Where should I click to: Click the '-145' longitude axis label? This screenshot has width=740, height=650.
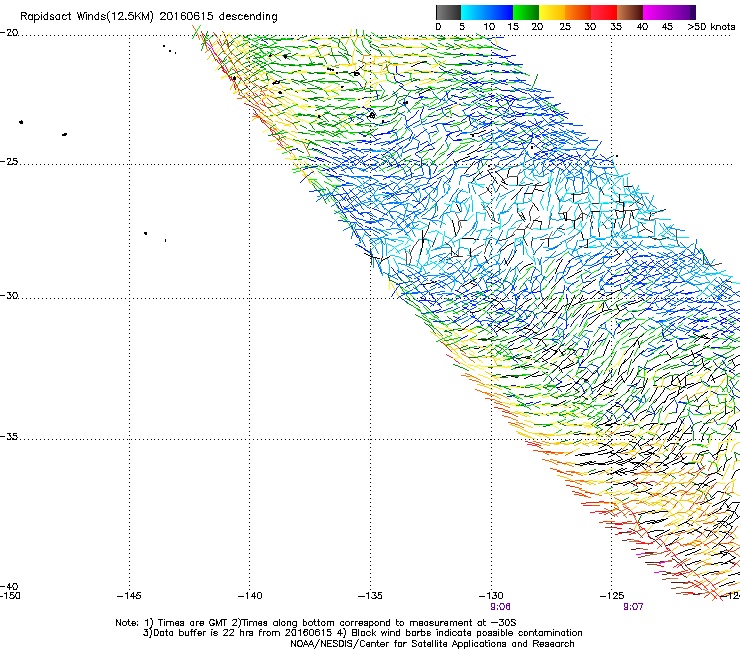[x=129, y=596]
